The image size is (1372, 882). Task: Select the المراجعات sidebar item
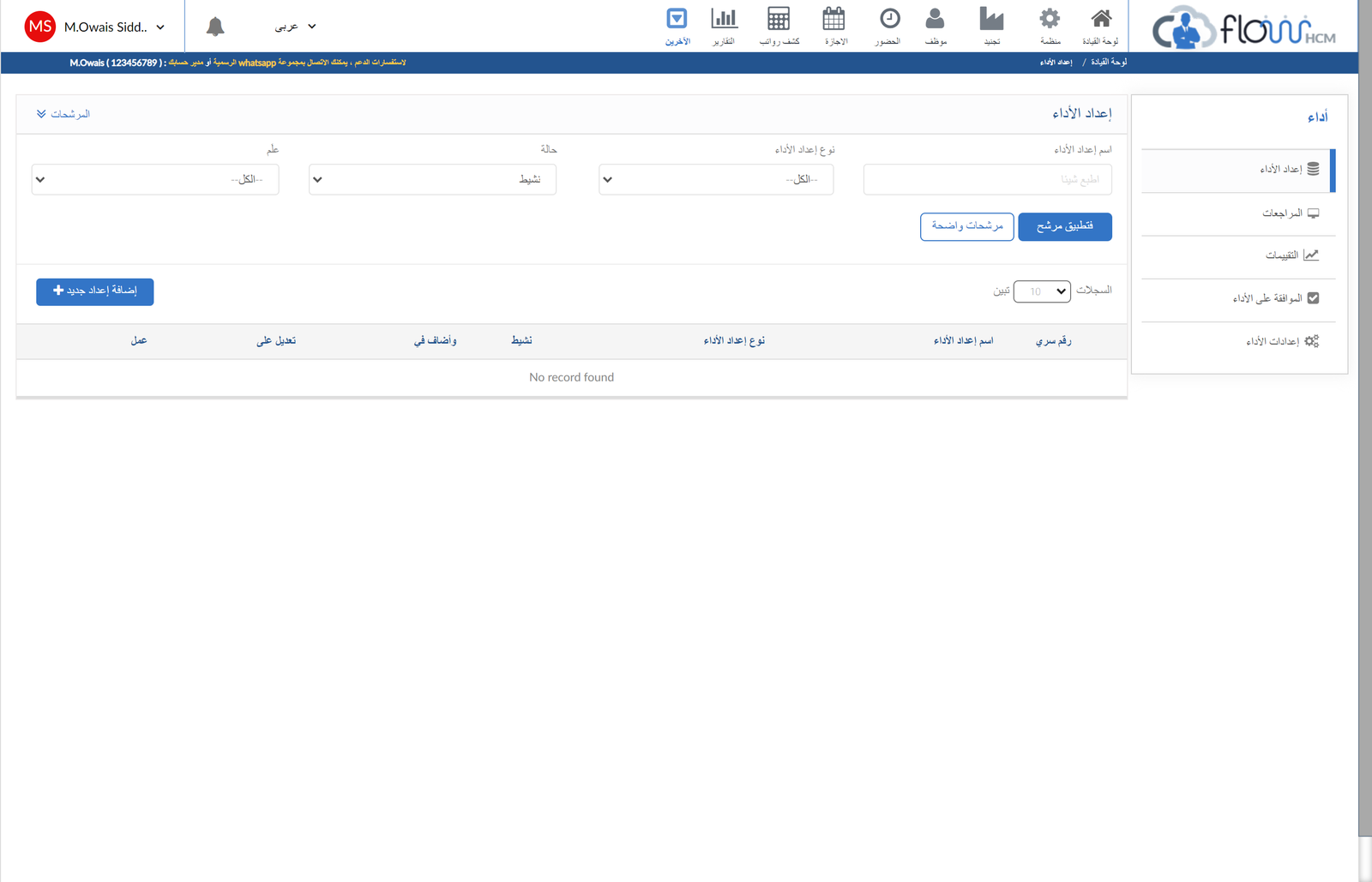pos(1282,213)
